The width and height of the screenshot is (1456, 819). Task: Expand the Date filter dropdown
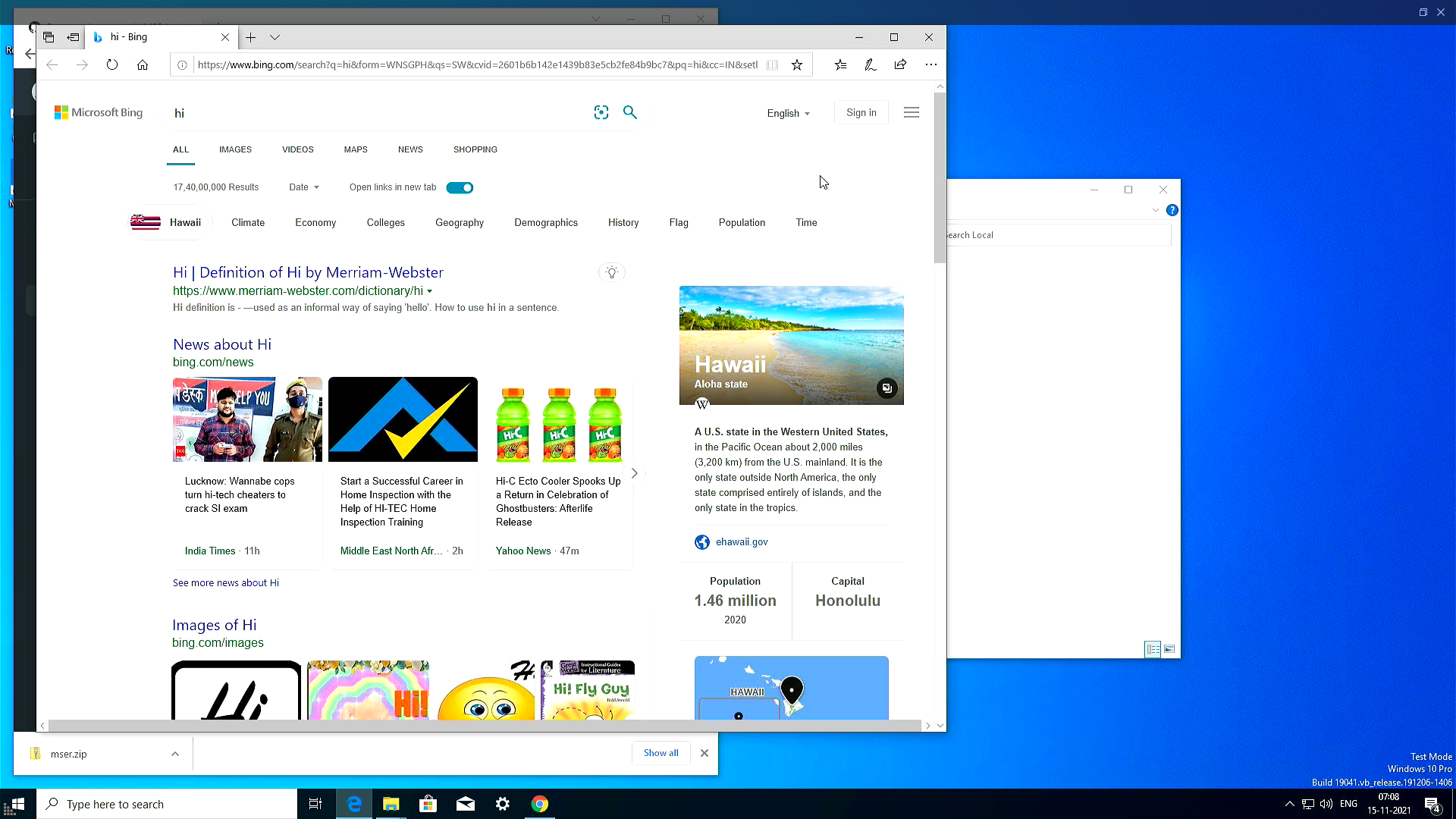click(304, 187)
